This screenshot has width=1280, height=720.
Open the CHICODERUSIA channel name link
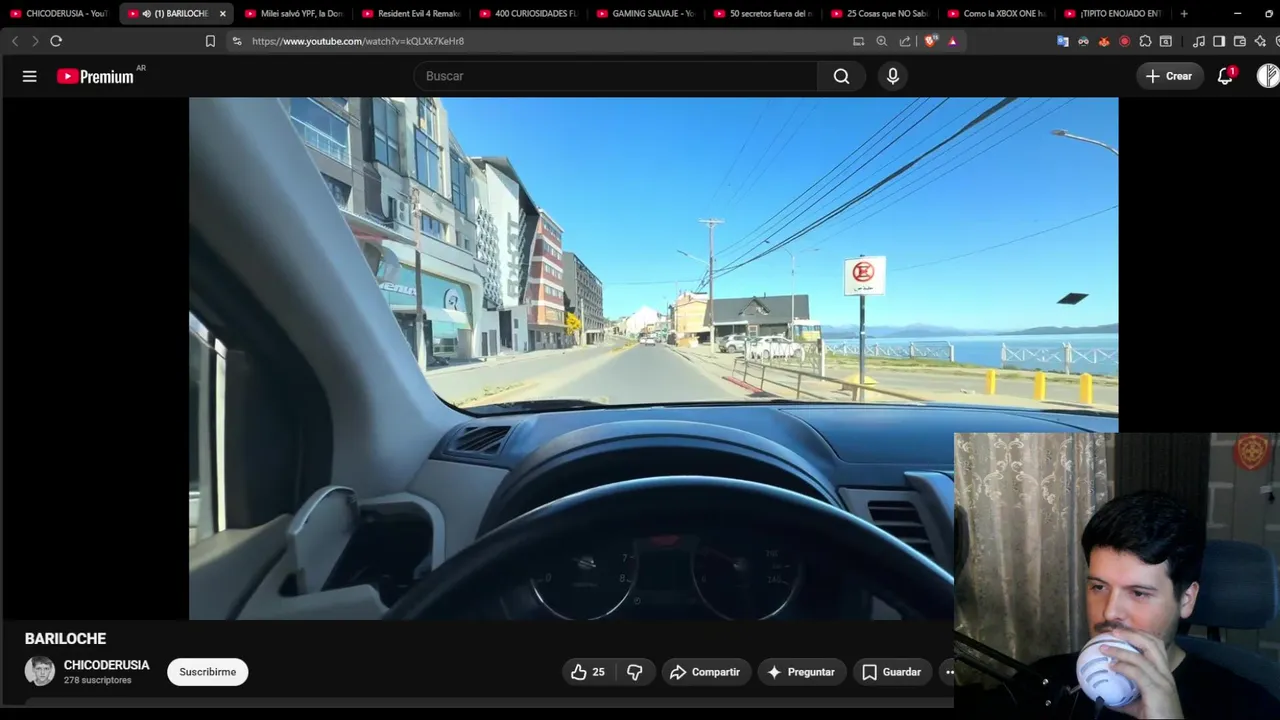click(x=106, y=665)
